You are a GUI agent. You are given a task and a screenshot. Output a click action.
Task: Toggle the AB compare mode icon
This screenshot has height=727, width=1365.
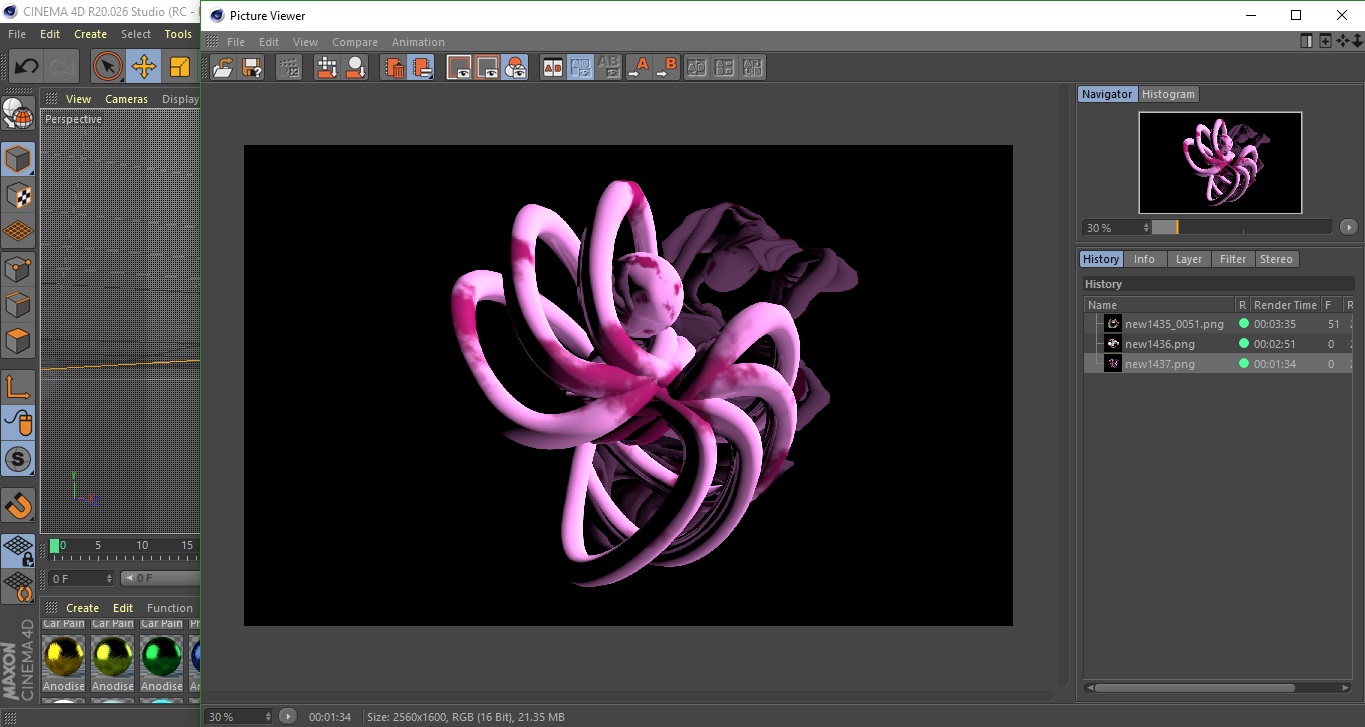coord(552,67)
